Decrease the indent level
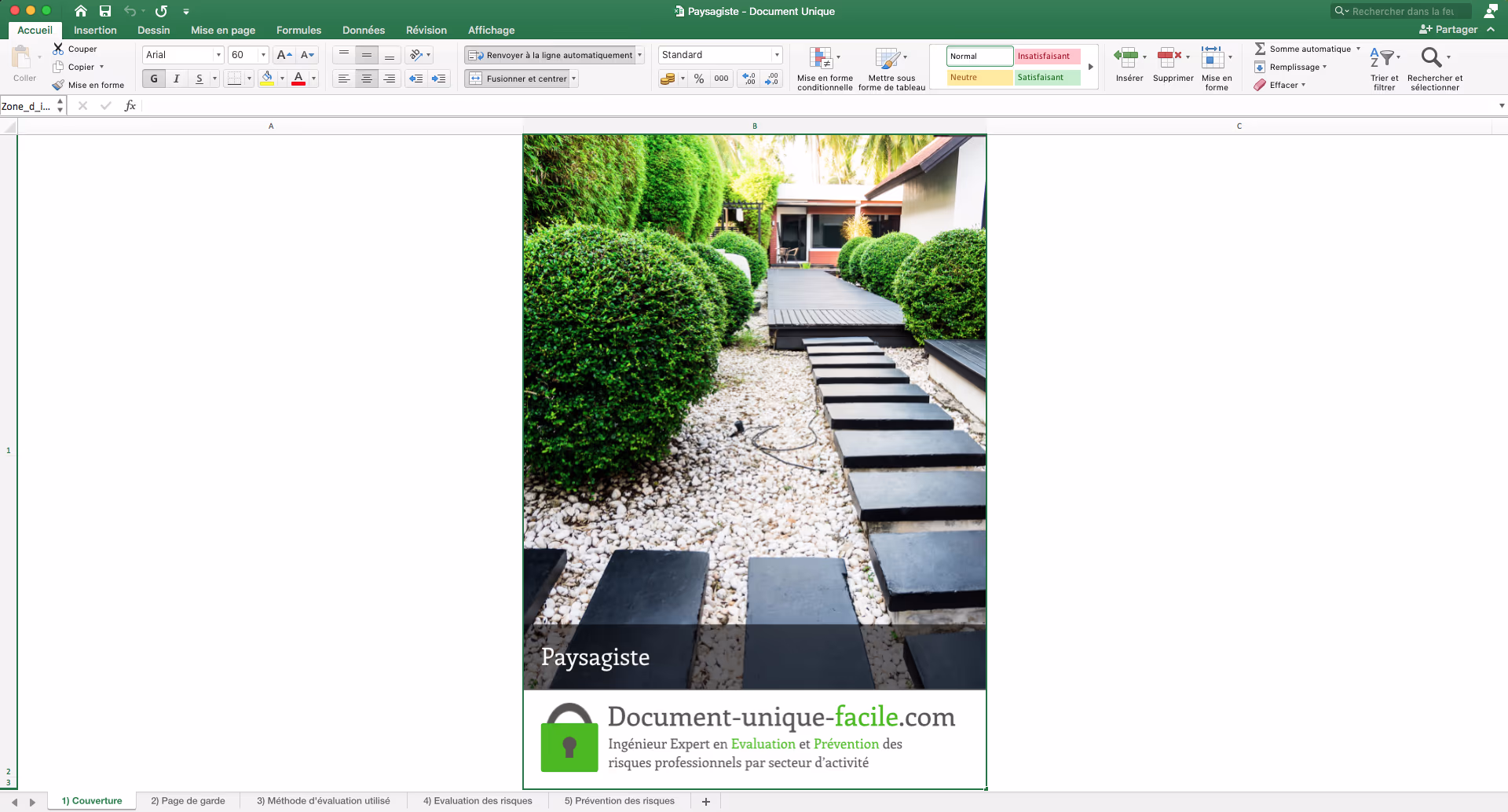The width and height of the screenshot is (1508, 812). [416, 79]
